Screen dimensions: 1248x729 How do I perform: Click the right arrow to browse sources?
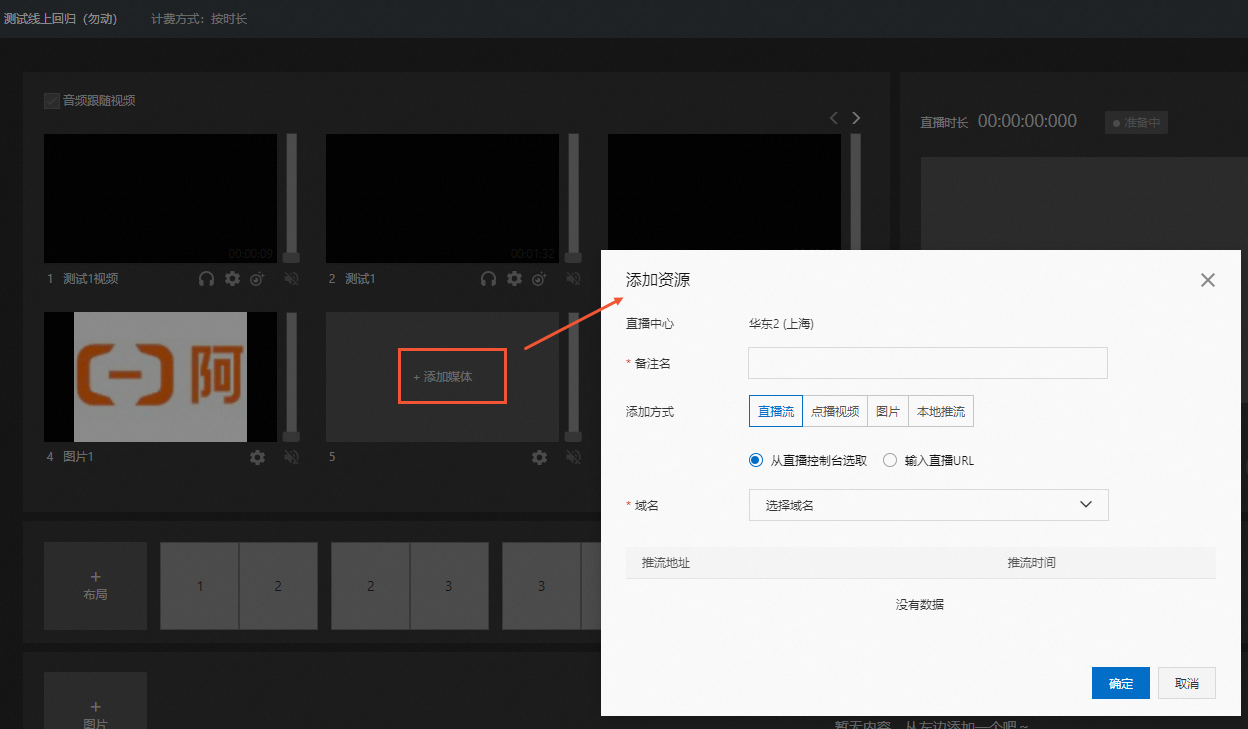[x=856, y=117]
